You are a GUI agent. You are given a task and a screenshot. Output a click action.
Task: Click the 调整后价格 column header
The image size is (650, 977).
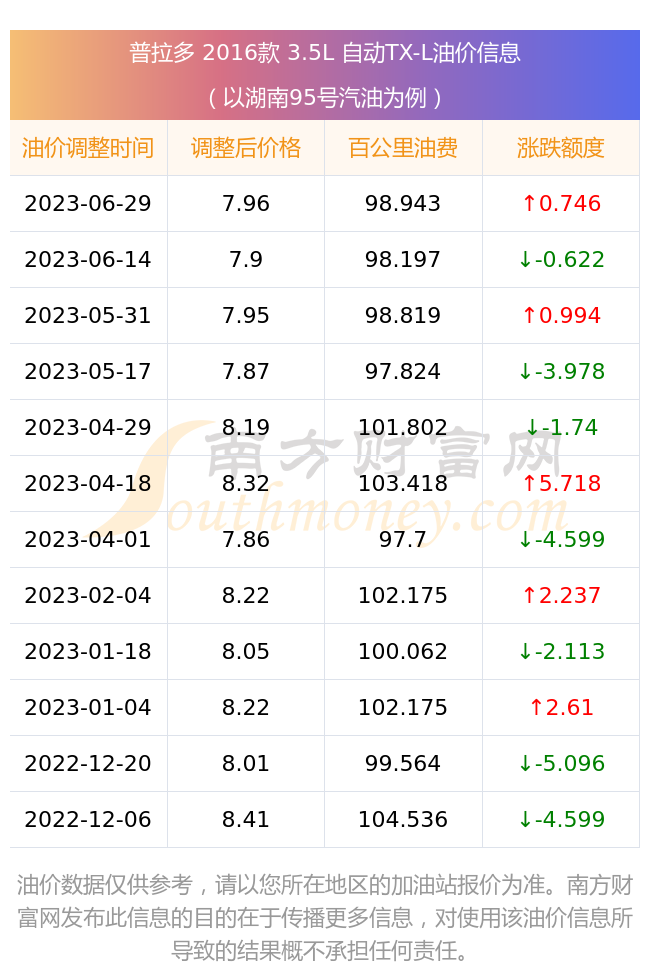246,148
